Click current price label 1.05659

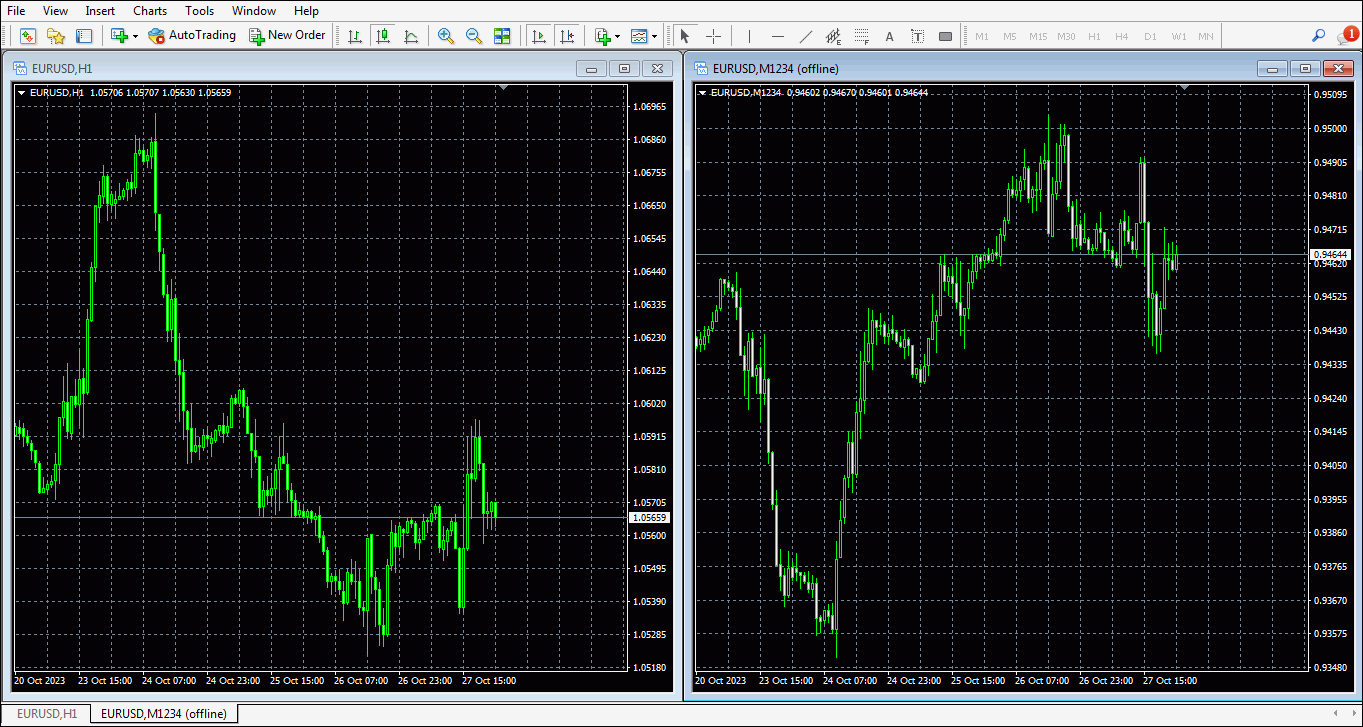650,518
